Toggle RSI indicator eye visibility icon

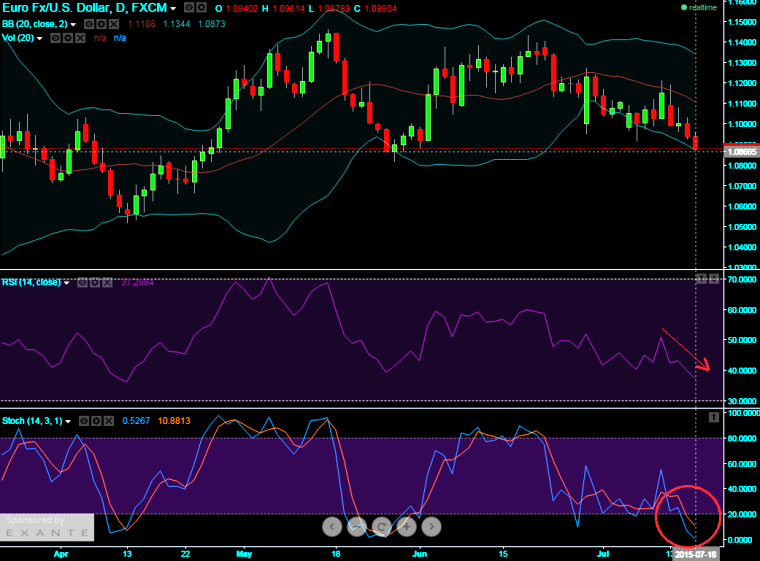tap(83, 282)
